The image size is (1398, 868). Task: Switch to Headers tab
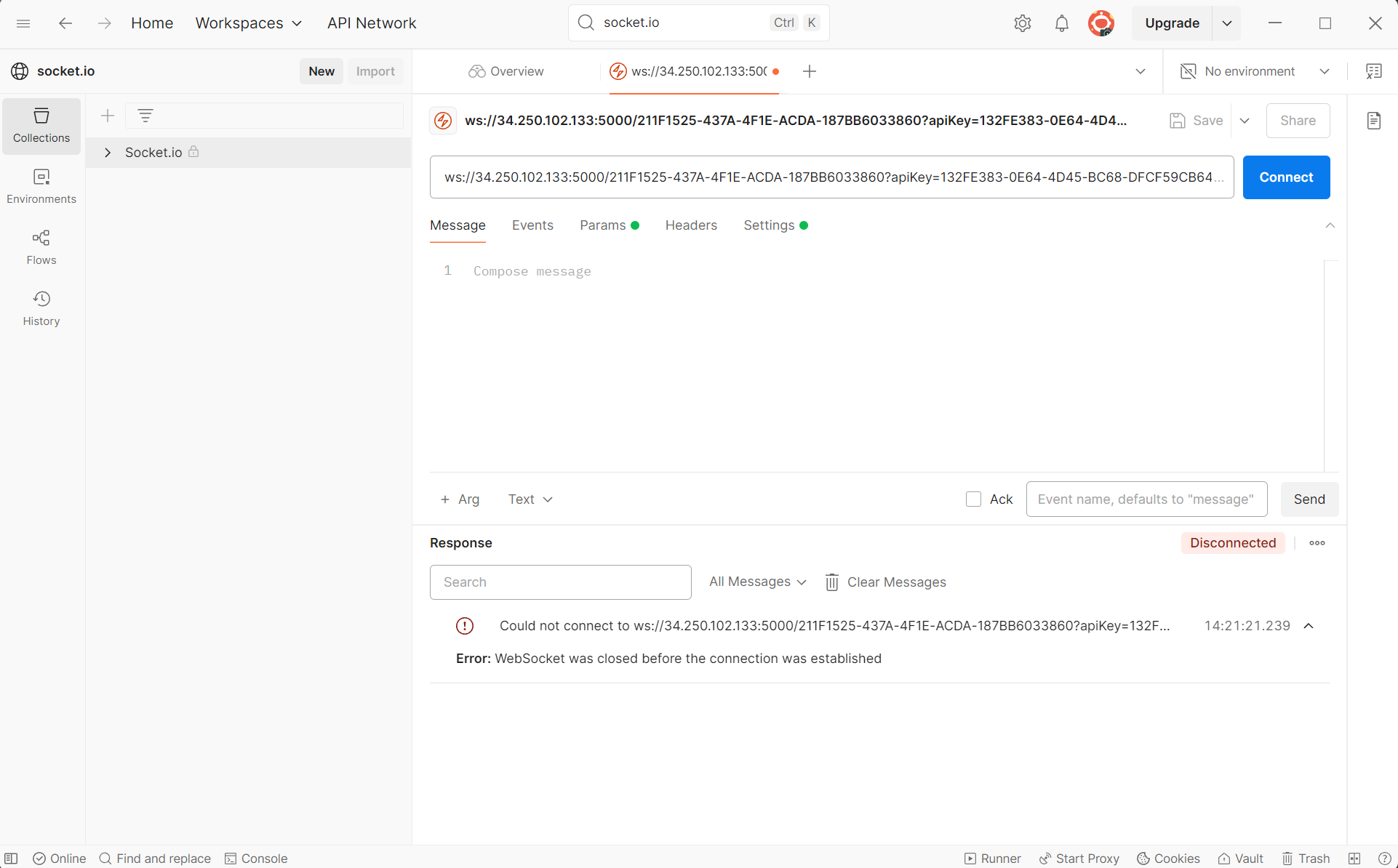[x=691, y=225]
